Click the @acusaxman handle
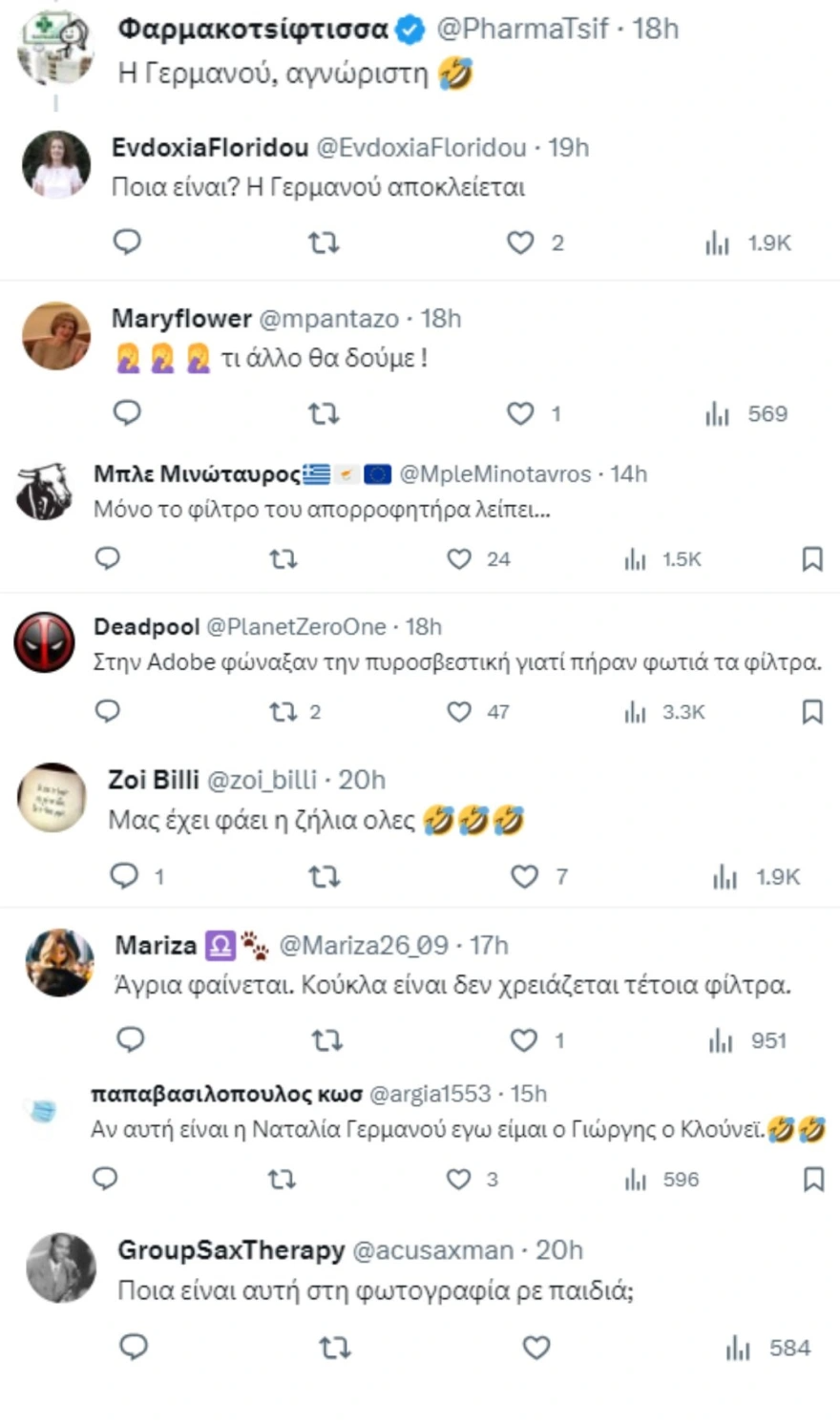 tap(432, 1249)
